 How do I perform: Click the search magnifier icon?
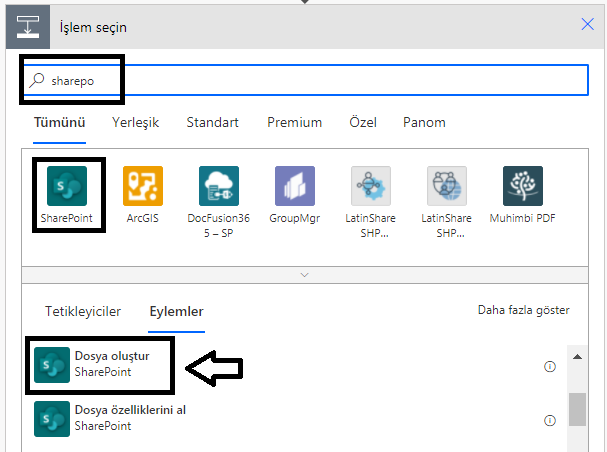(37, 80)
